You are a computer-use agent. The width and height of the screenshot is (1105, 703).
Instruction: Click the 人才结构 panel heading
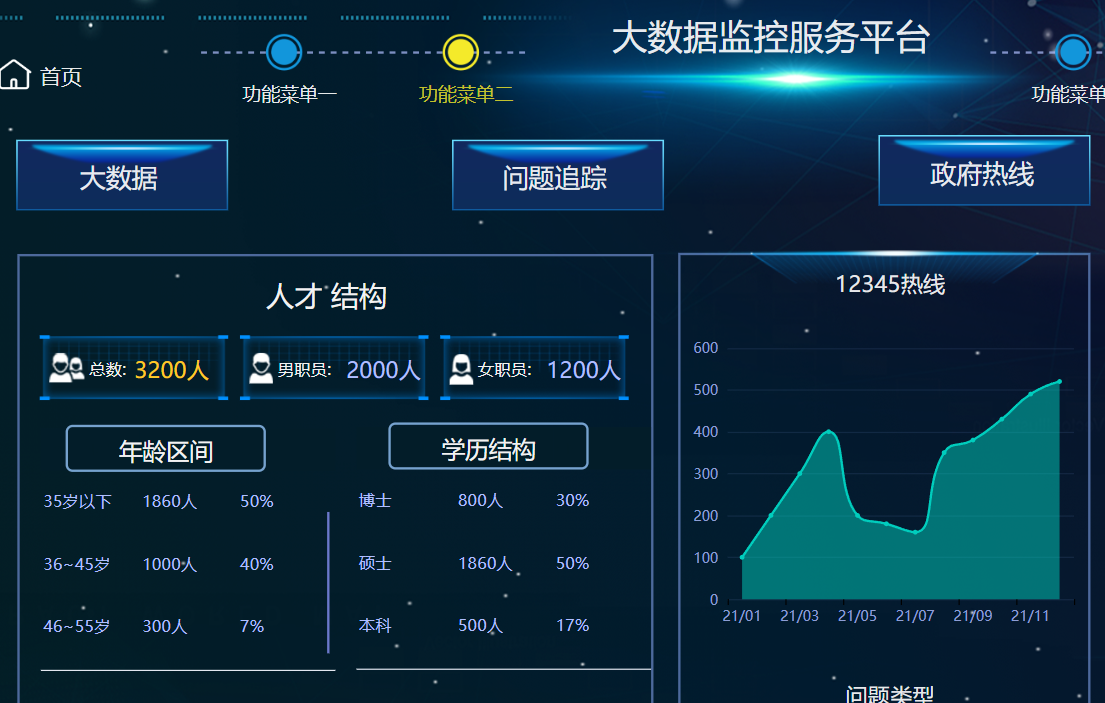coord(326,297)
